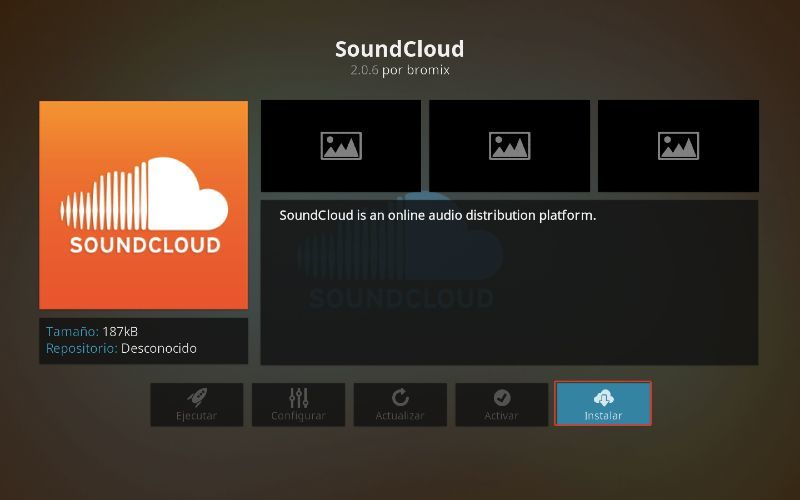800x500 pixels.
Task: Click the 'Repositorio: Desconocido' text
Action: (121, 348)
